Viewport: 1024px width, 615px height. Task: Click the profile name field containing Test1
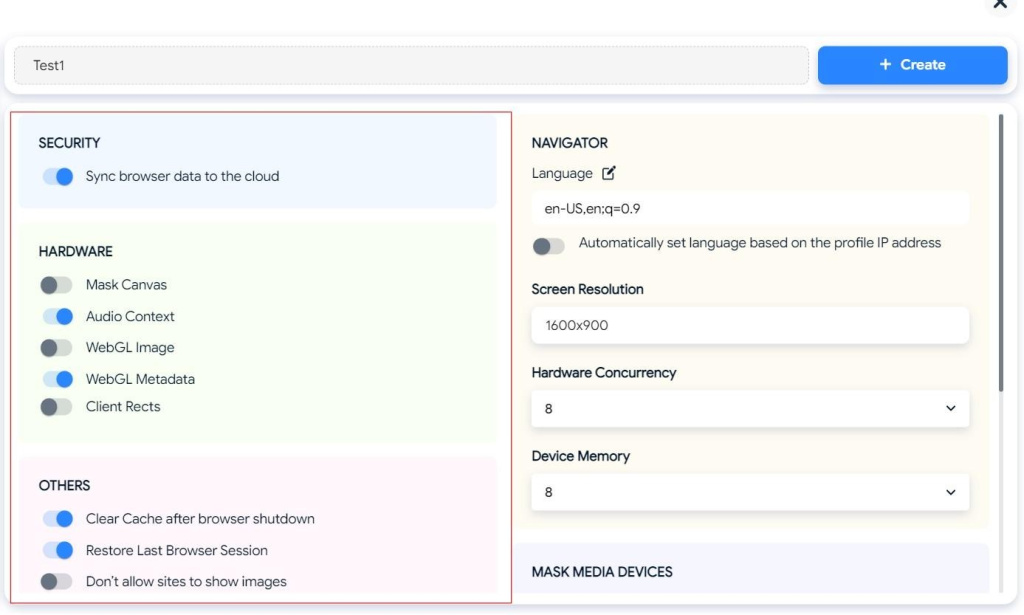tap(410, 65)
